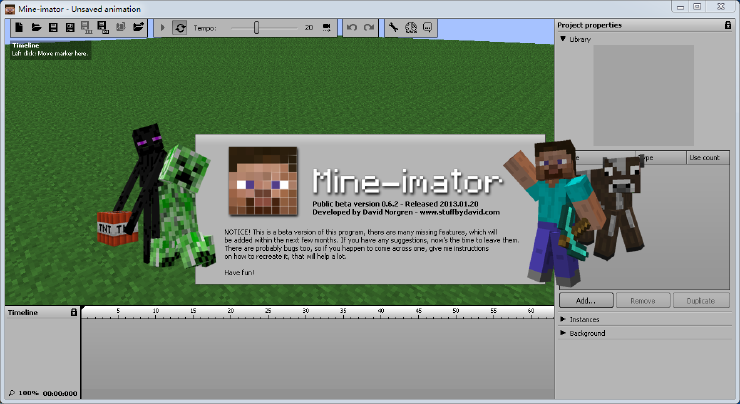Export image using the floppy-with-picture icon
Viewport: 740px width, 404px height.
[x=103, y=28]
